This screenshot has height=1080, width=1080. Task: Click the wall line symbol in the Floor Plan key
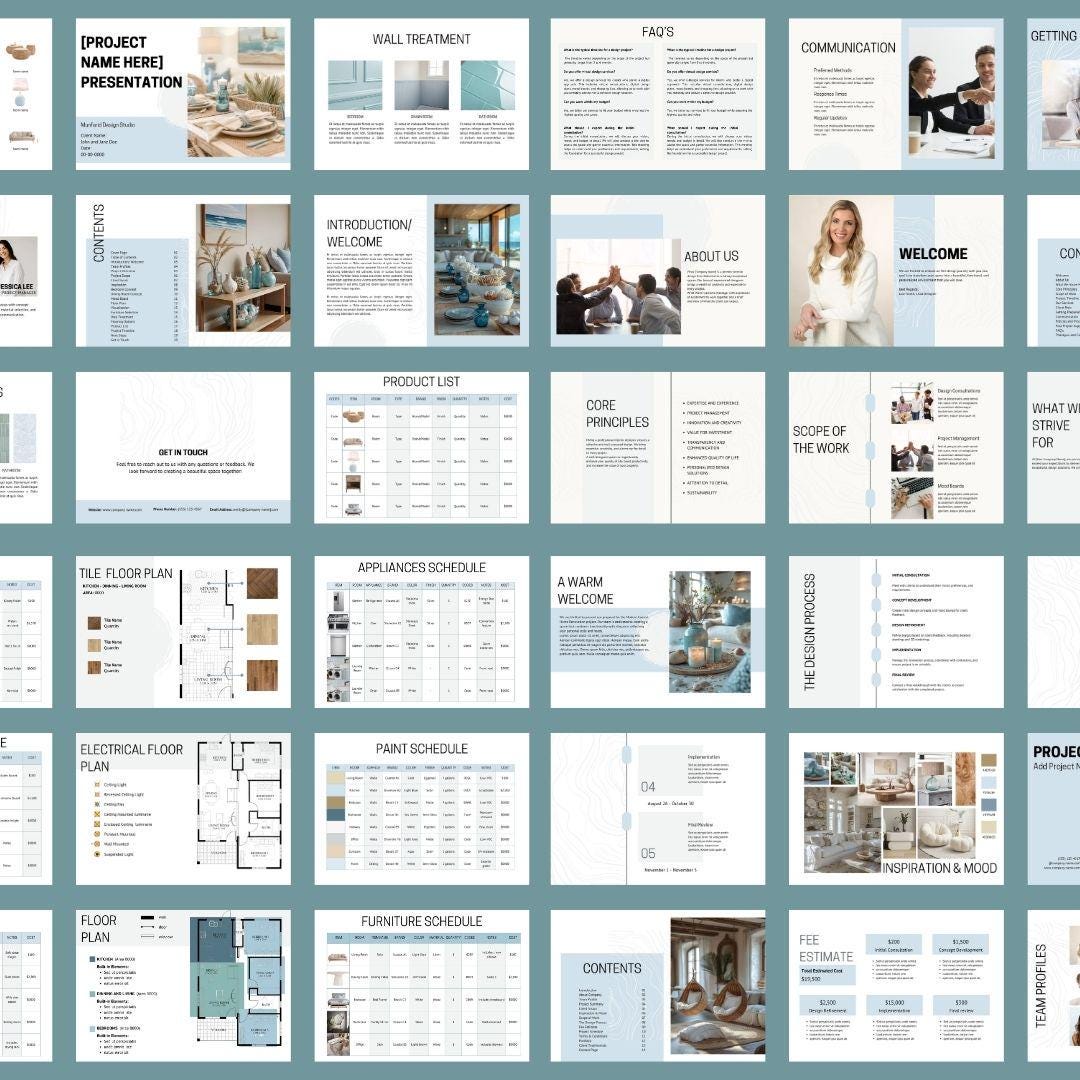pos(147,917)
